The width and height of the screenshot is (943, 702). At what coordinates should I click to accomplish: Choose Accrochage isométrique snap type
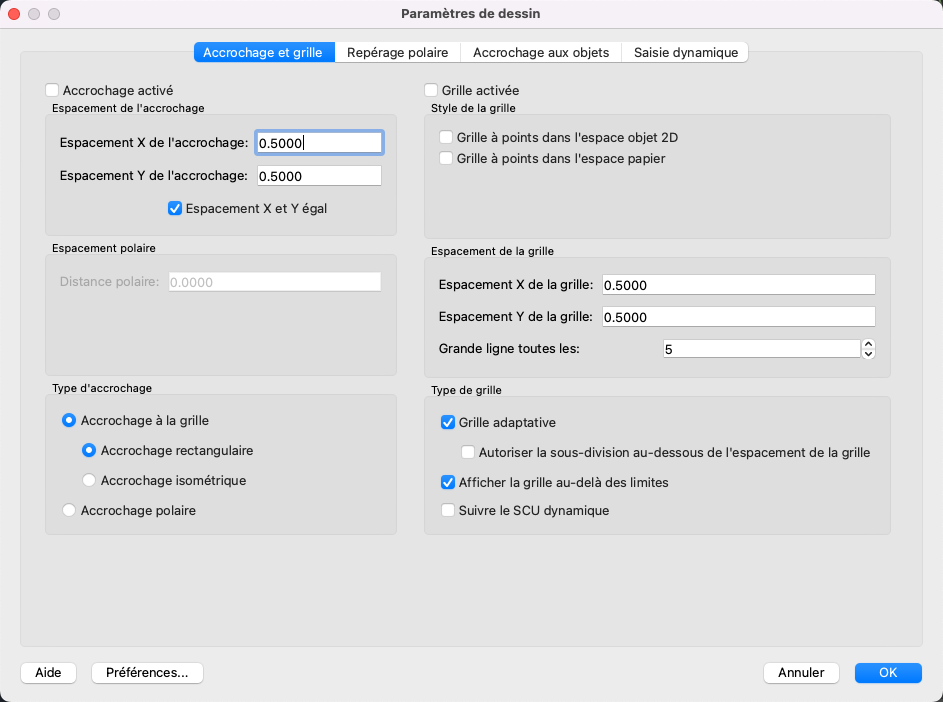[89, 480]
